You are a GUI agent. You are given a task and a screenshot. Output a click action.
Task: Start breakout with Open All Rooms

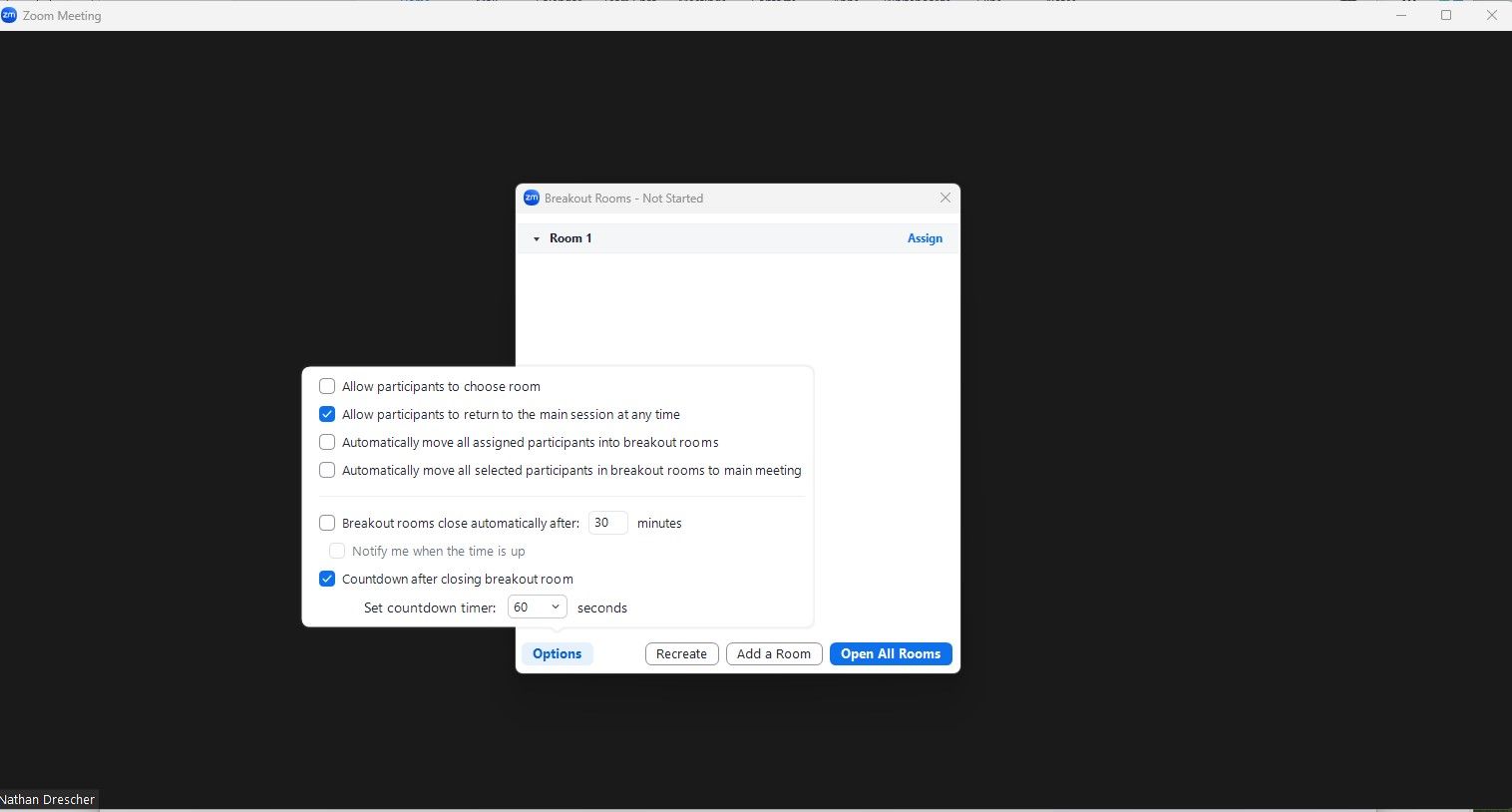pyautogui.click(x=891, y=654)
